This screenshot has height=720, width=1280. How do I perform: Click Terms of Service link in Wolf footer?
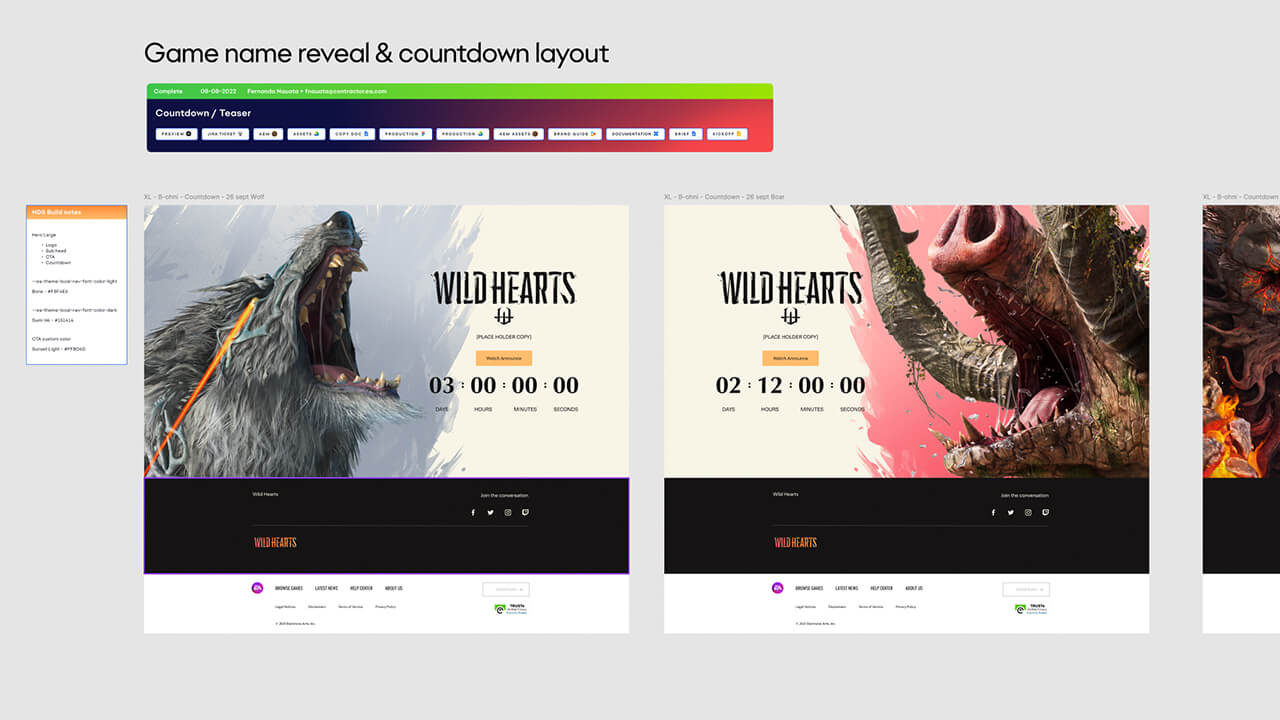(x=350, y=607)
